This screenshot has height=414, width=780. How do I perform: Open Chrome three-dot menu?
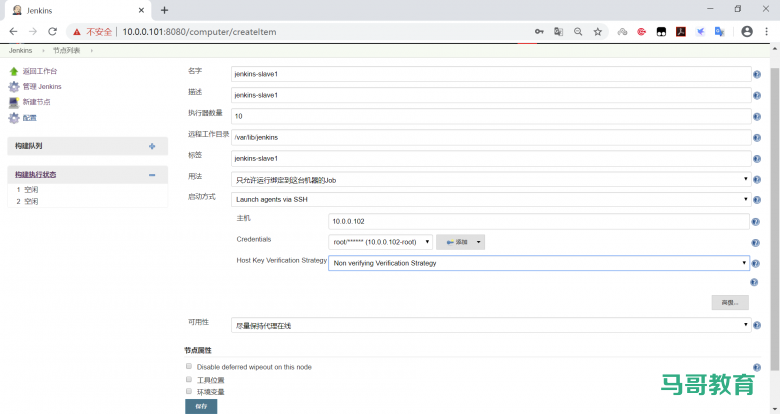766,31
